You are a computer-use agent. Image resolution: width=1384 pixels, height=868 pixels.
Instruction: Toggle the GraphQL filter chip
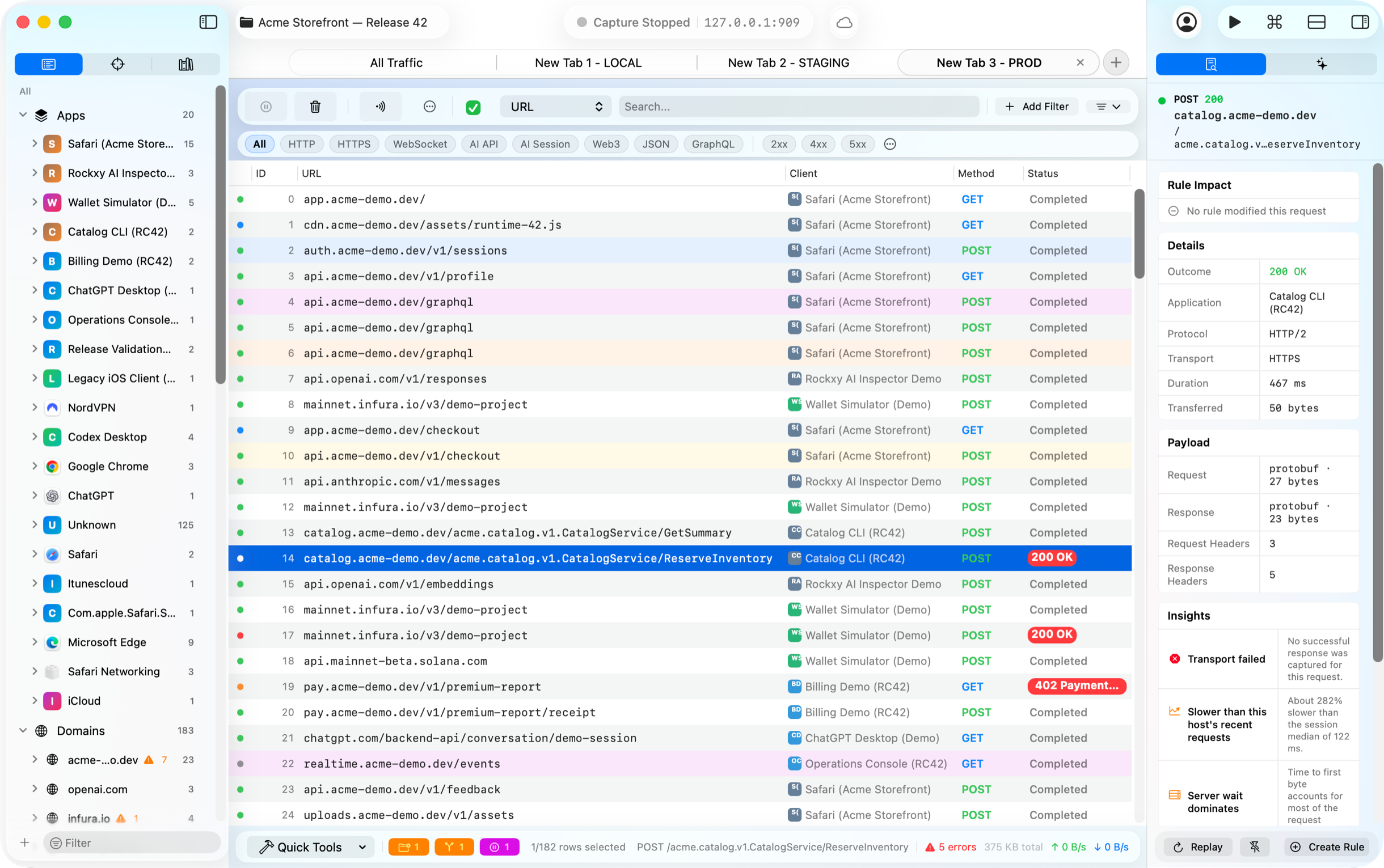pyautogui.click(x=712, y=144)
